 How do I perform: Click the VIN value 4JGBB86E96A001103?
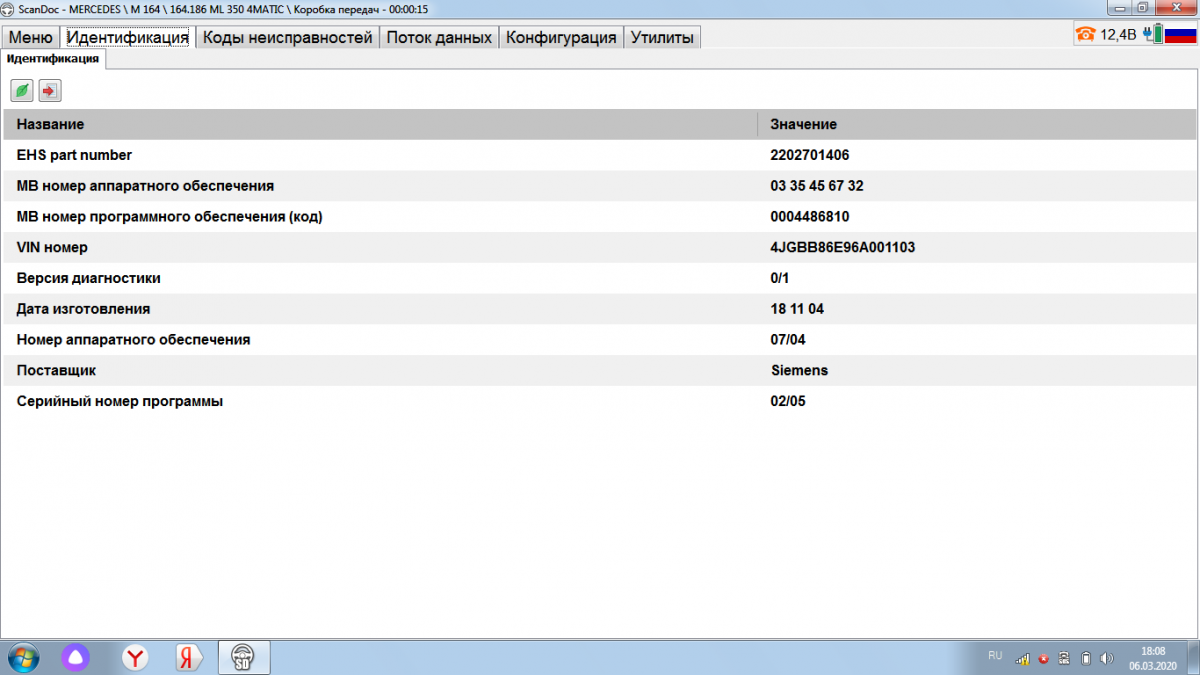point(843,247)
